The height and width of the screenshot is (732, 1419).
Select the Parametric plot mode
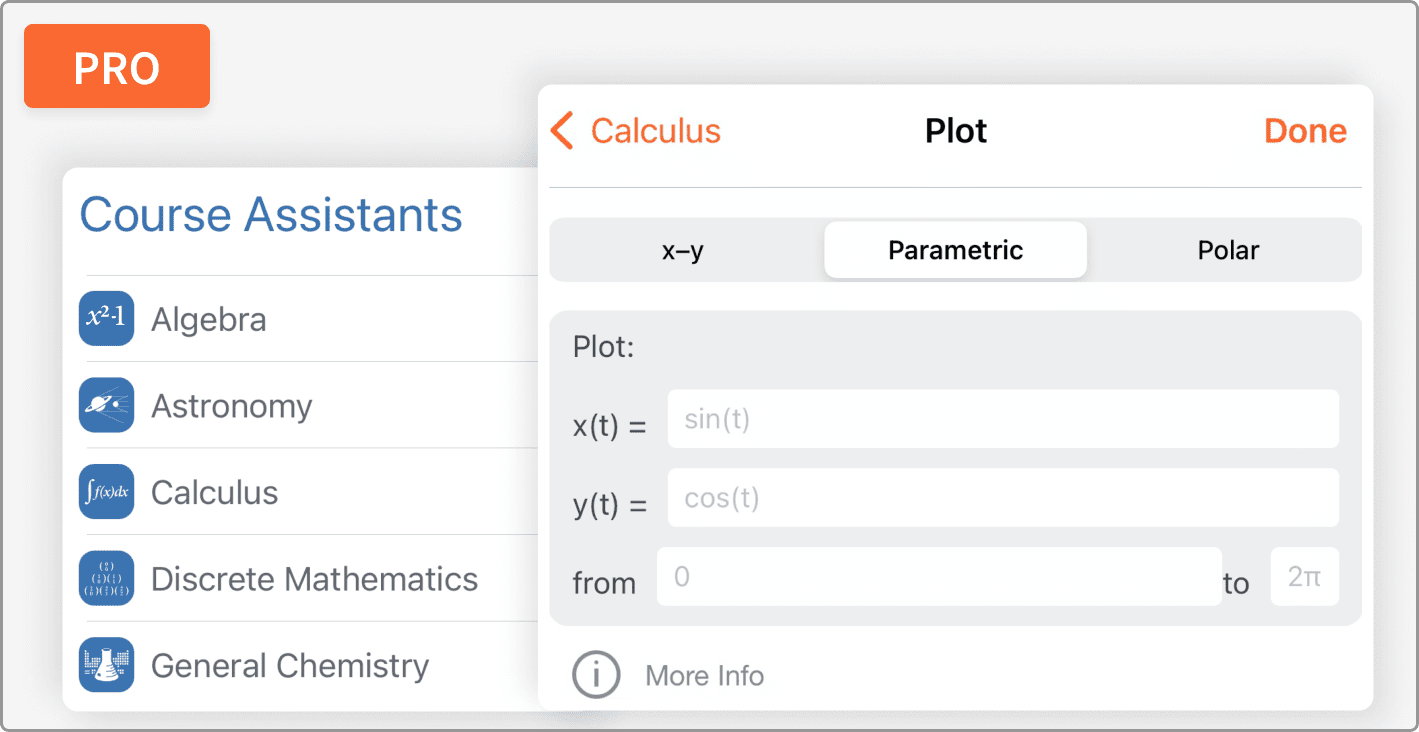[x=955, y=250]
